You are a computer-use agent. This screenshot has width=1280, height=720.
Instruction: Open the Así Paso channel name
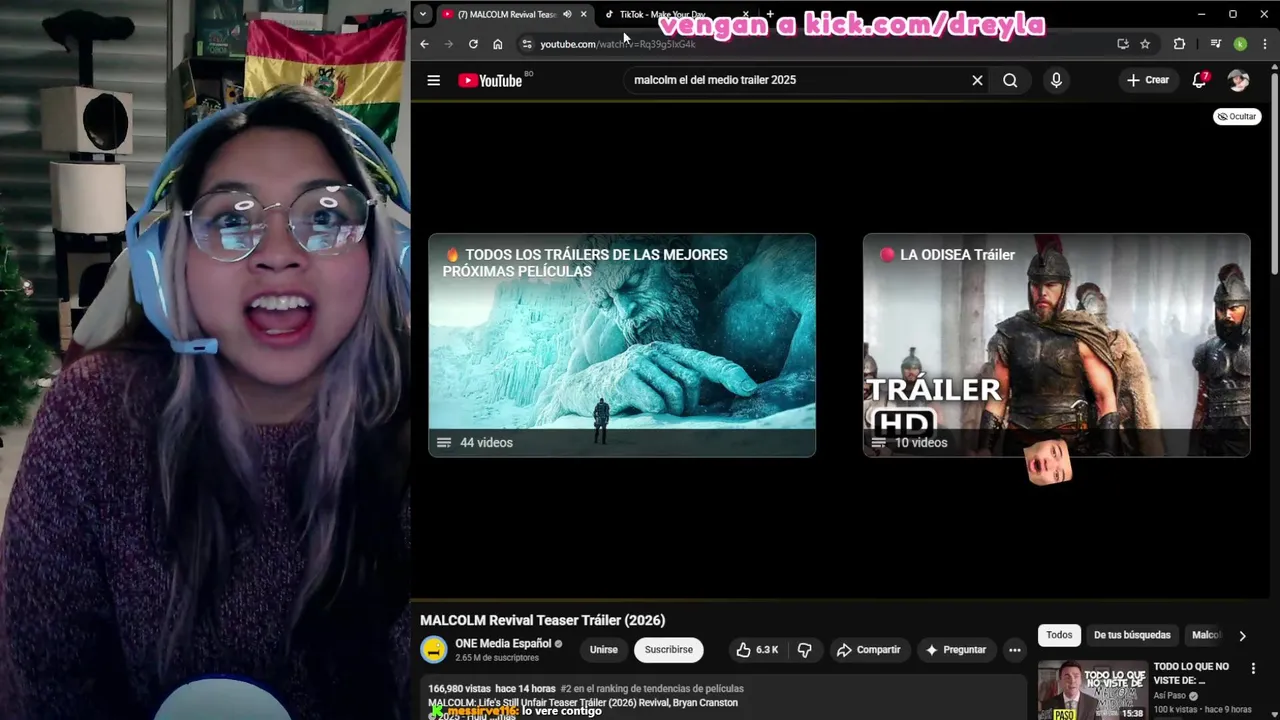pos(1170,696)
